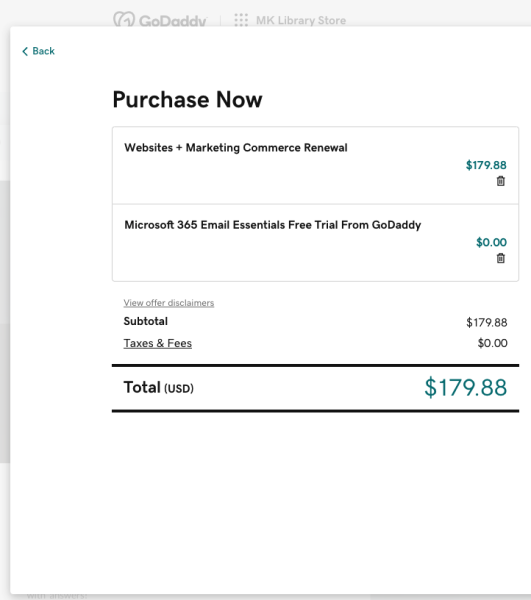Open Taxes & Fees details link
This screenshot has width=531, height=600.
click(x=158, y=343)
